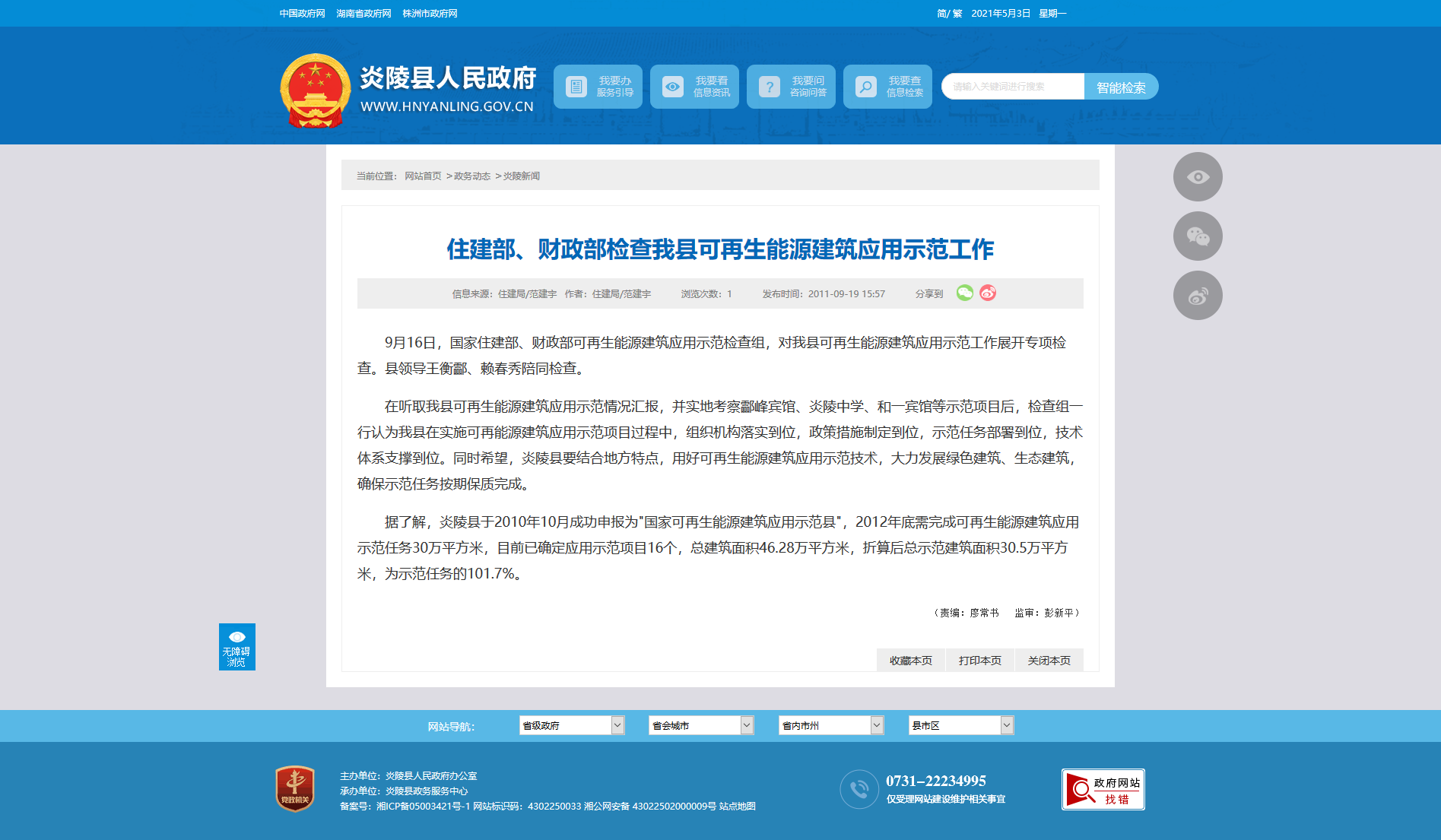This screenshot has width=1441, height=840.
Task: Open the gray Weibo sidebar button
Action: pyautogui.click(x=1198, y=296)
